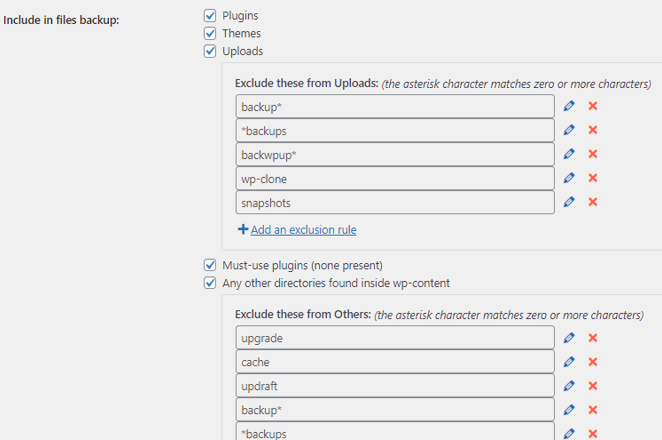Delete the updraft exclusion rule
This screenshot has width=662, height=440.
point(592,386)
